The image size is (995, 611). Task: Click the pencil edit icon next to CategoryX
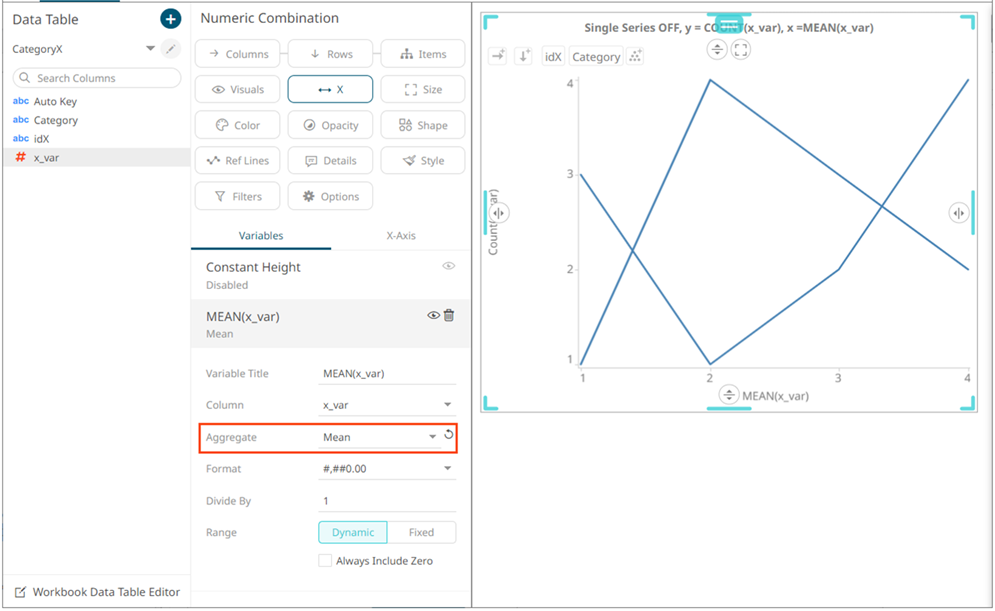pos(170,49)
